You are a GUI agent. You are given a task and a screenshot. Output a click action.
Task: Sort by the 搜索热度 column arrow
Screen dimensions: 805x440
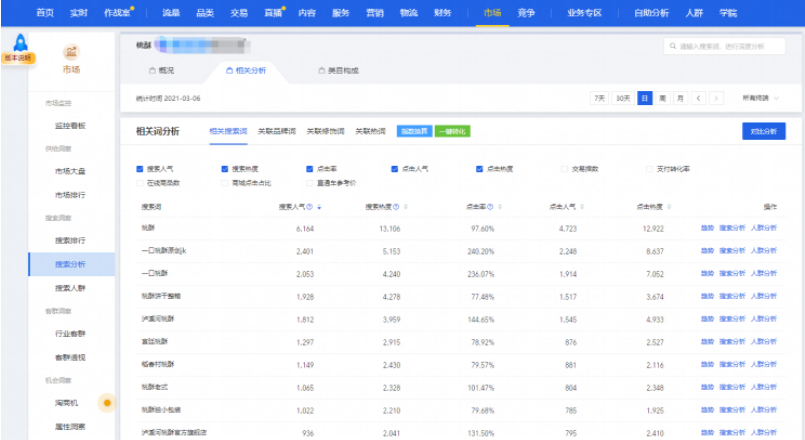406,207
